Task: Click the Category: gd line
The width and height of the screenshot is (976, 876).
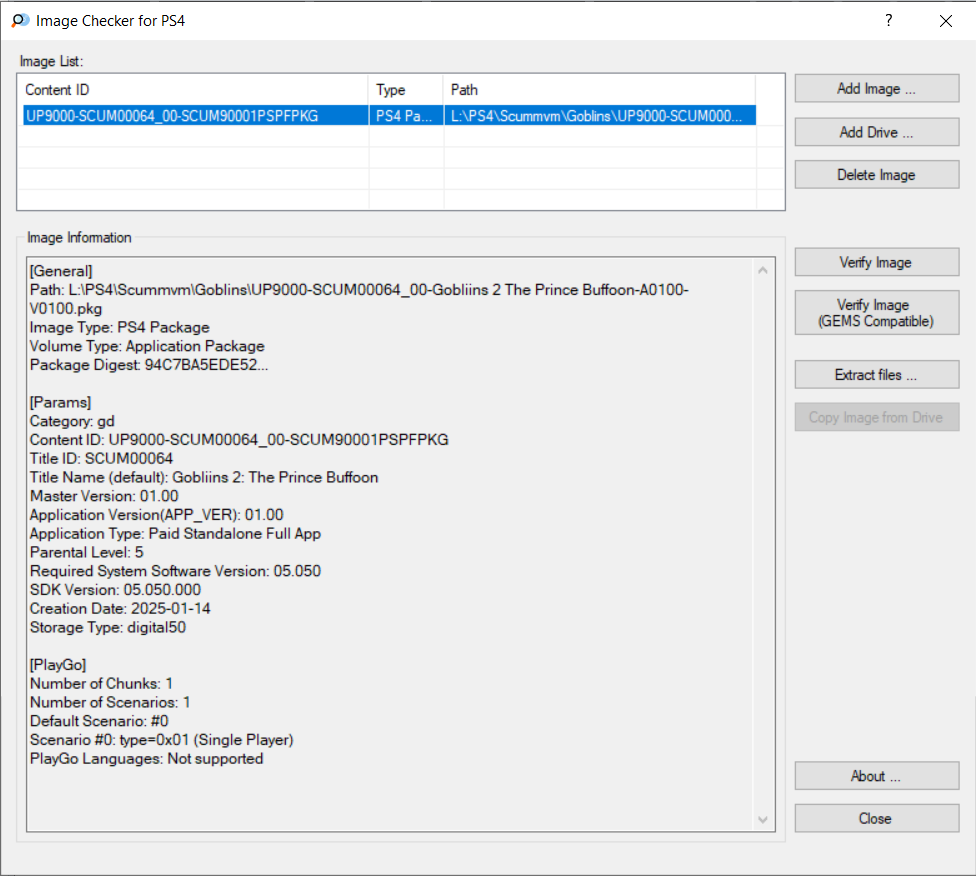Action: pos(72,421)
